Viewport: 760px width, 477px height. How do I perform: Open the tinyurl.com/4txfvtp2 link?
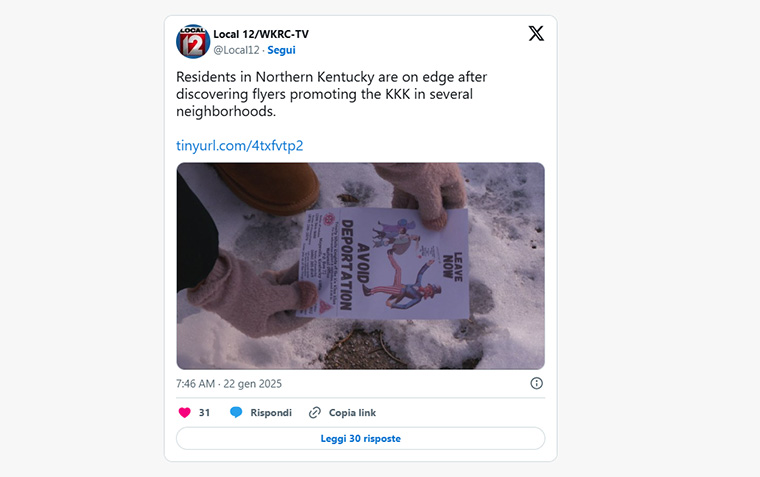click(239, 145)
